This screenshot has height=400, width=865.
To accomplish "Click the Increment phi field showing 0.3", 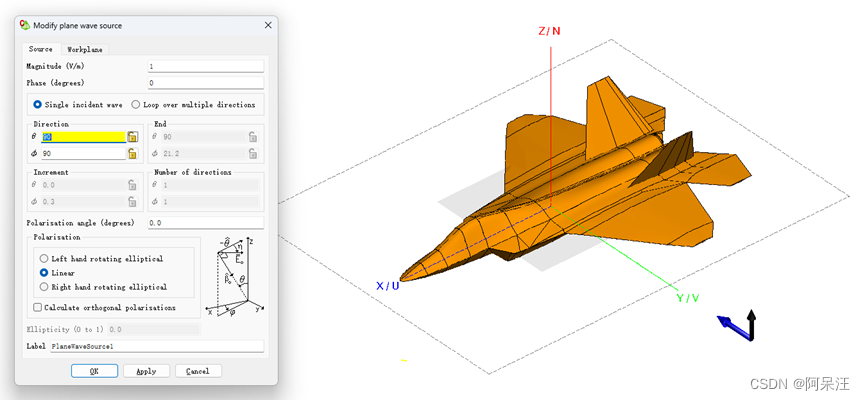I will pos(83,201).
